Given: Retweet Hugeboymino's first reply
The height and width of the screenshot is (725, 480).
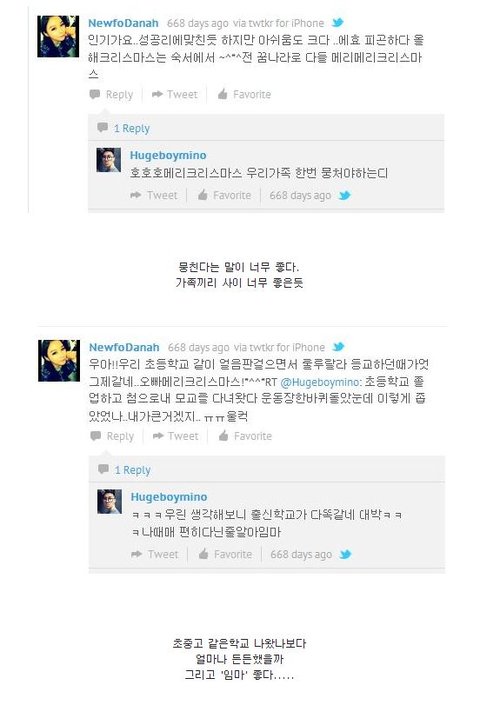Looking at the screenshot, I should pyautogui.click(x=154, y=195).
